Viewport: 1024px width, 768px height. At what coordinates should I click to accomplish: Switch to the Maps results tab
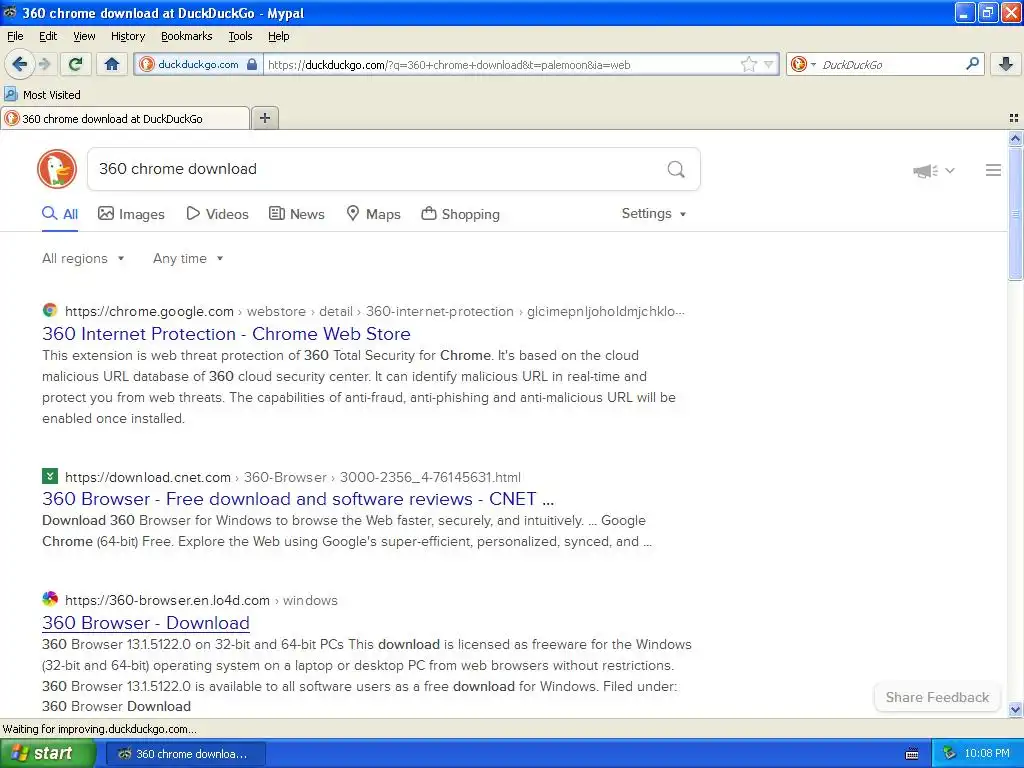tap(374, 214)
